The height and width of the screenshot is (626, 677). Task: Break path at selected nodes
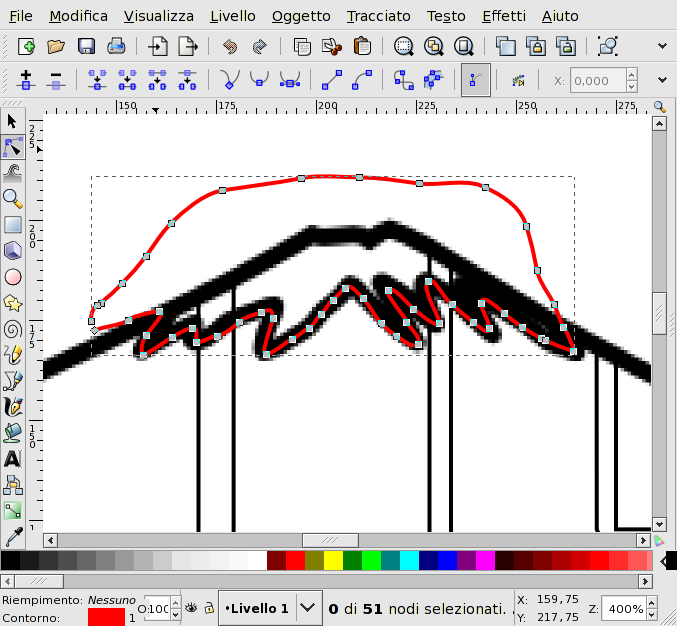coord(127,80)
